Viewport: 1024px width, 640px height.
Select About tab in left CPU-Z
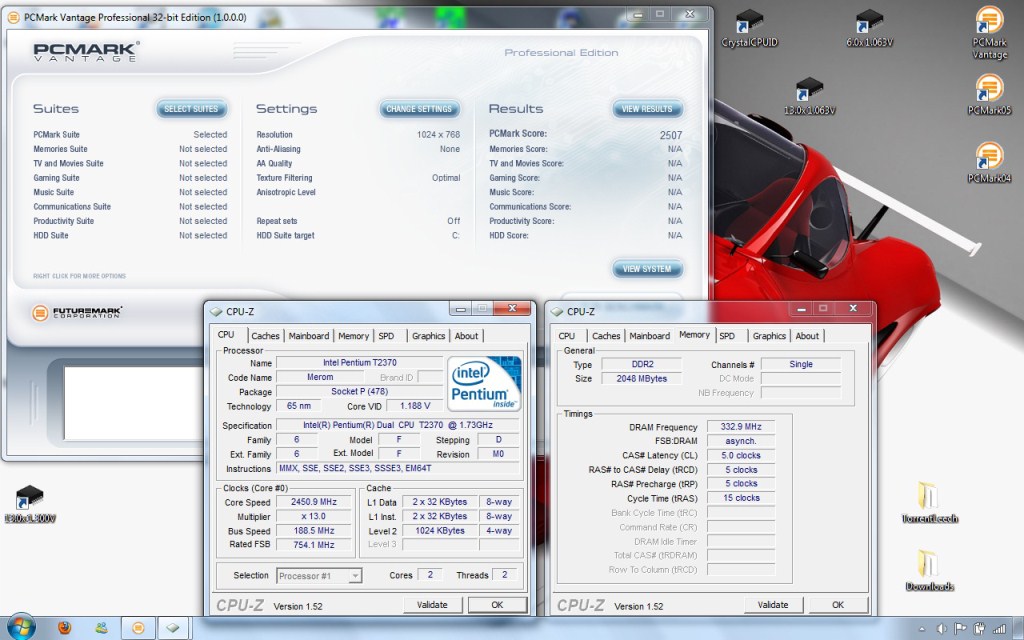466,336
